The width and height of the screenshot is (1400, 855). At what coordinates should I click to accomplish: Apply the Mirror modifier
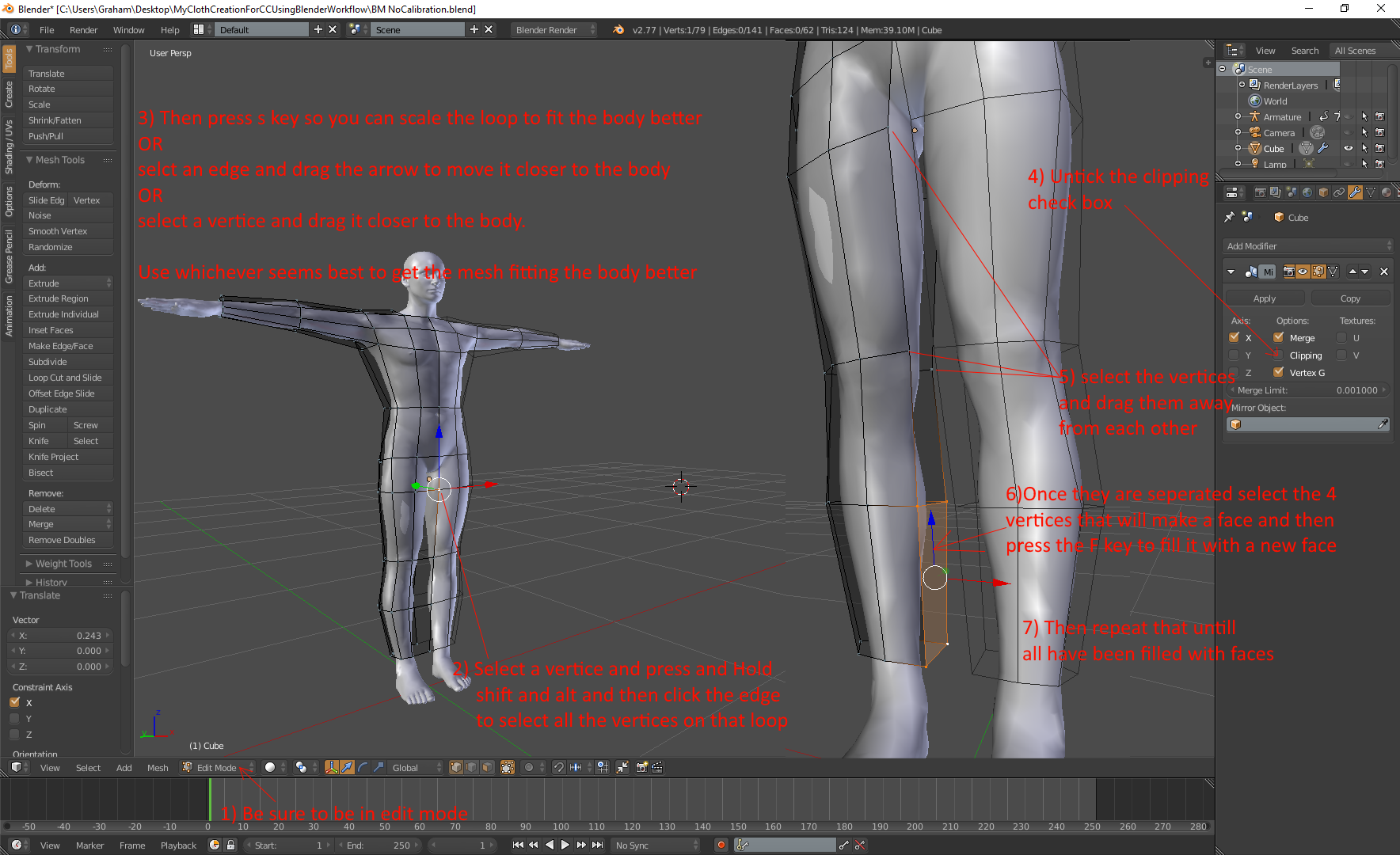coord(1265,298)
